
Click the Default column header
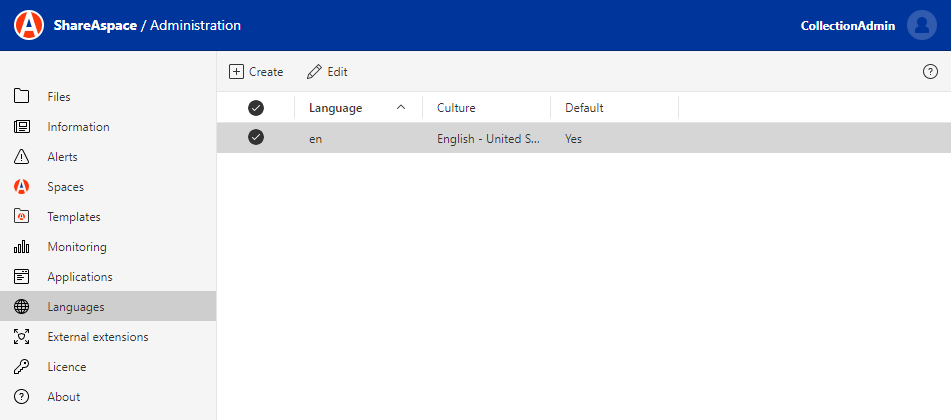[x=584, y=108]
